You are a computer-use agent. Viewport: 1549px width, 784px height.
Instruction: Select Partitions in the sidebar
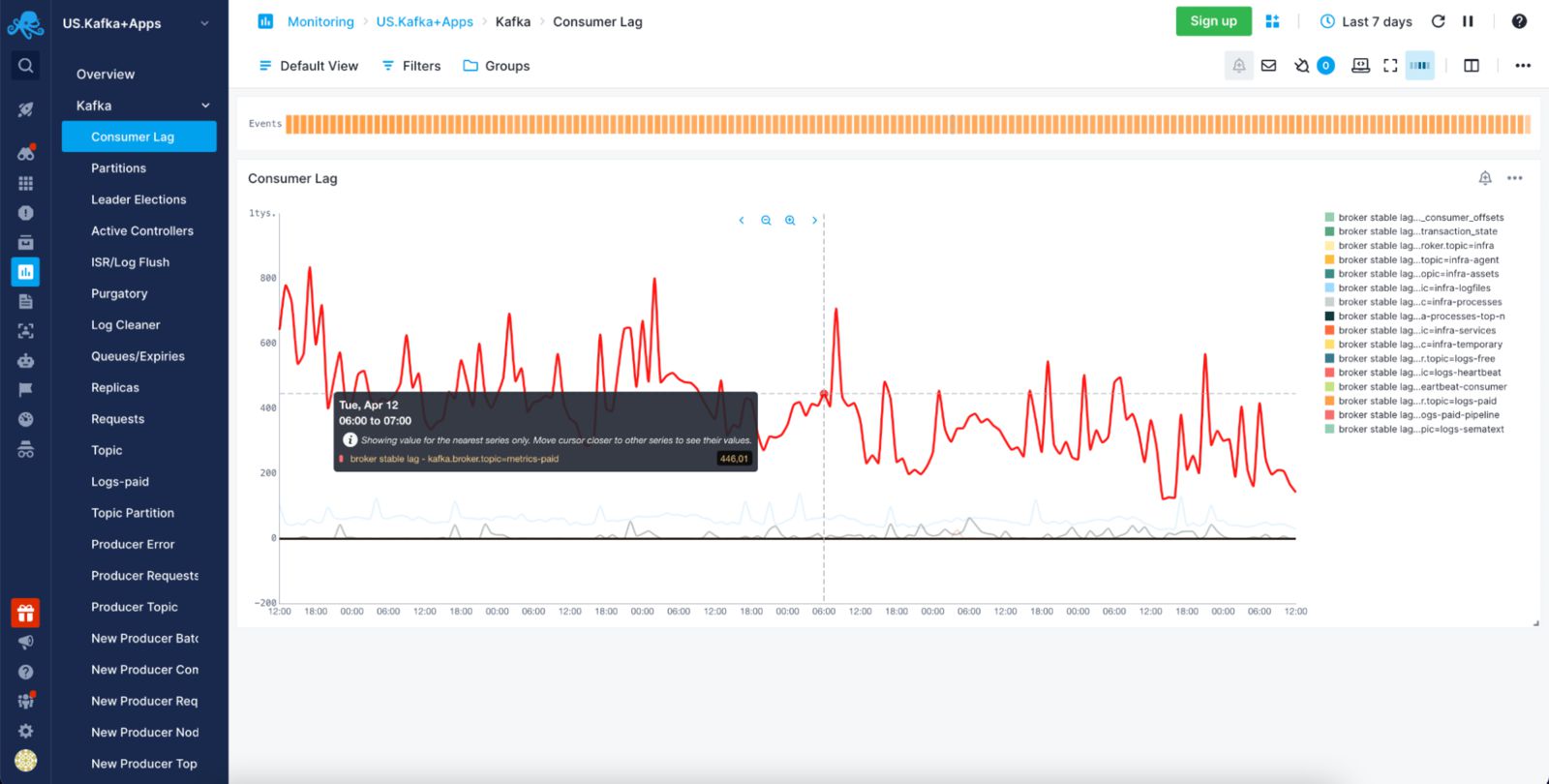coord(119,168)
